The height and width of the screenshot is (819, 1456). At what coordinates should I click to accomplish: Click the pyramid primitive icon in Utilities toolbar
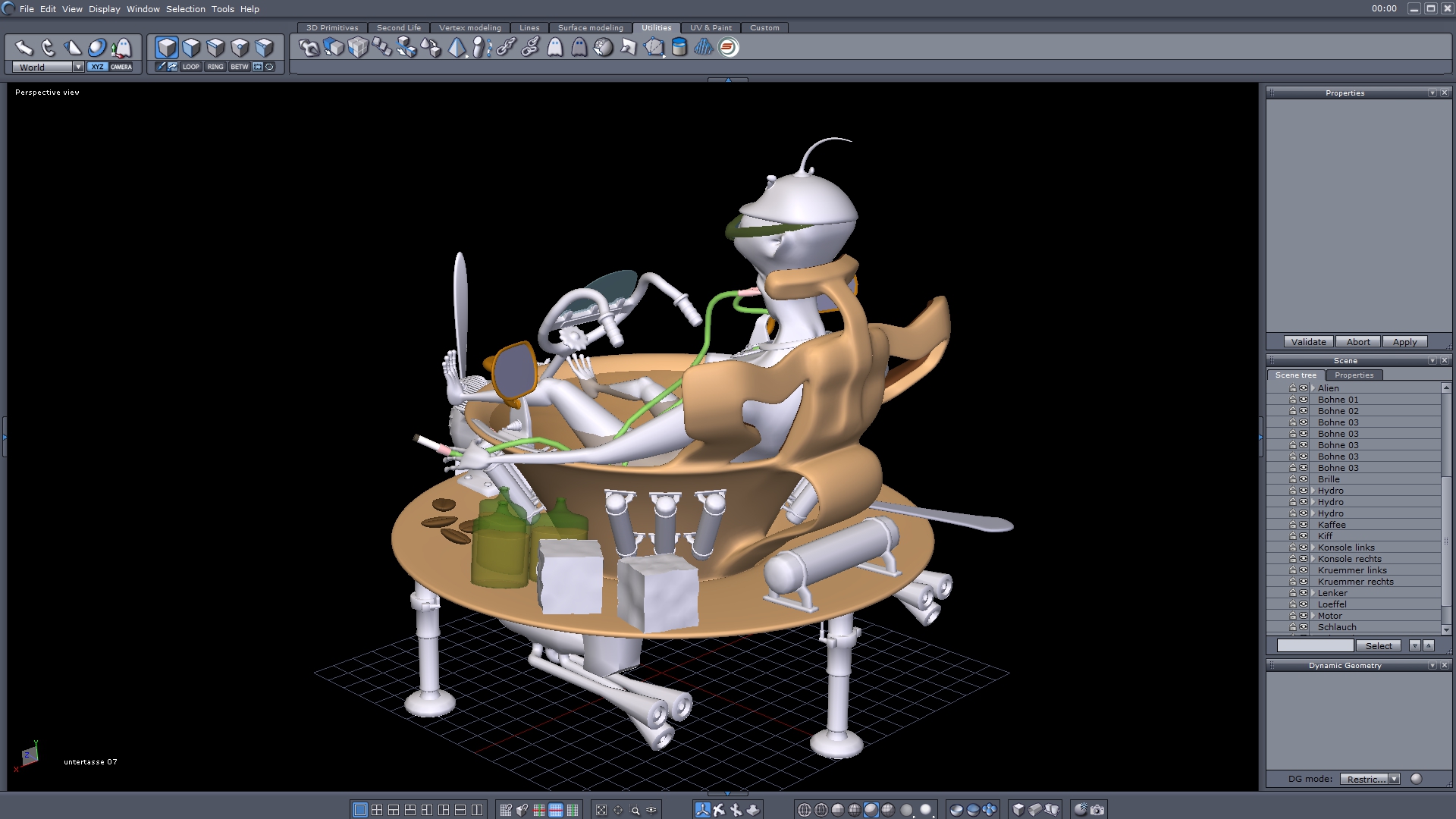pos(457,48)
